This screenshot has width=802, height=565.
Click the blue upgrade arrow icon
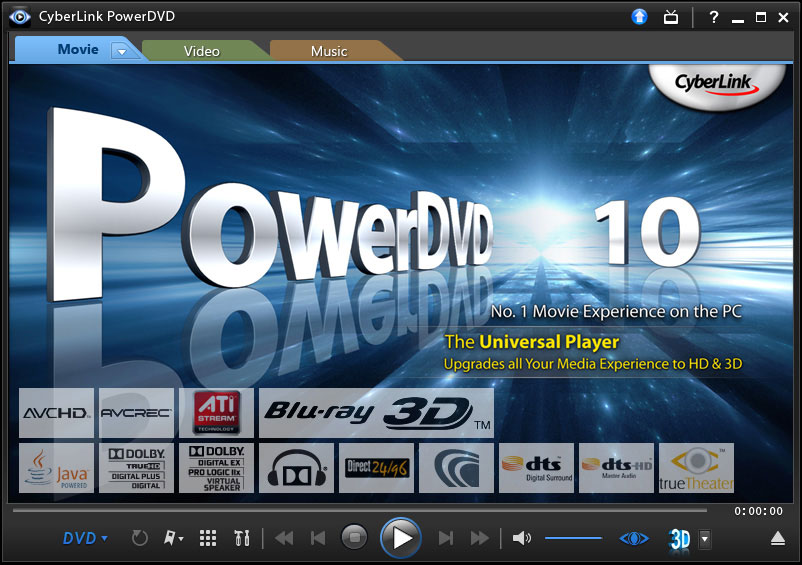click(x=639, y=17)
